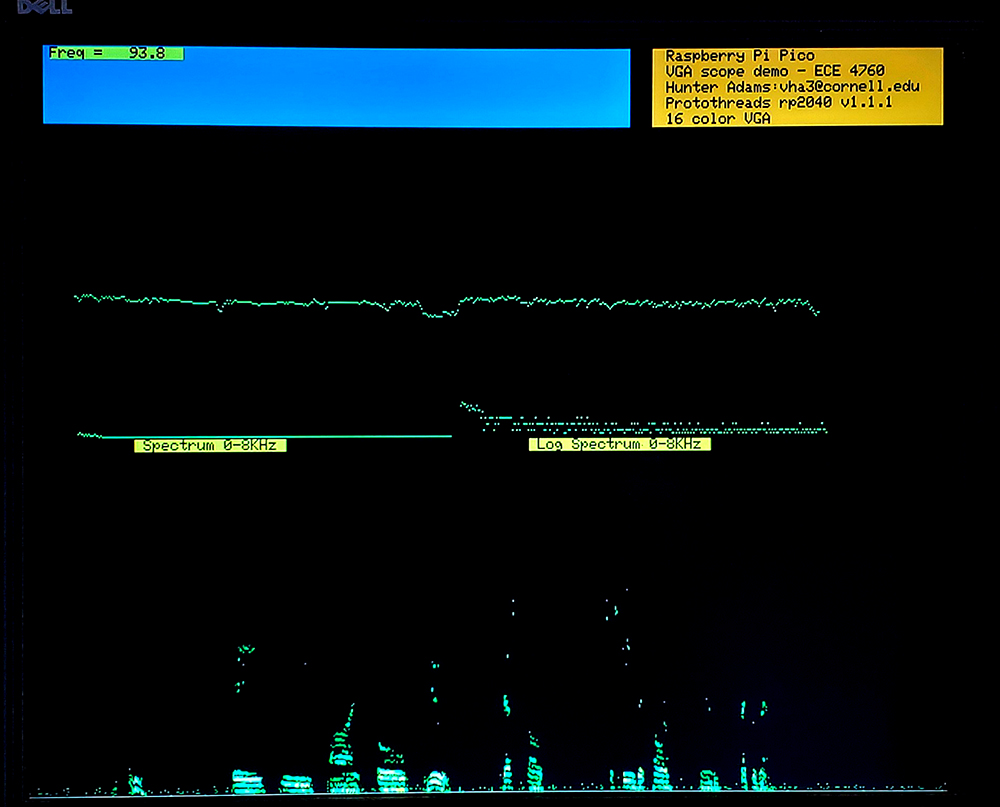1000x807 pixels.
Task: Click the peak at log spectrum's left start
Action: [464, 405]
